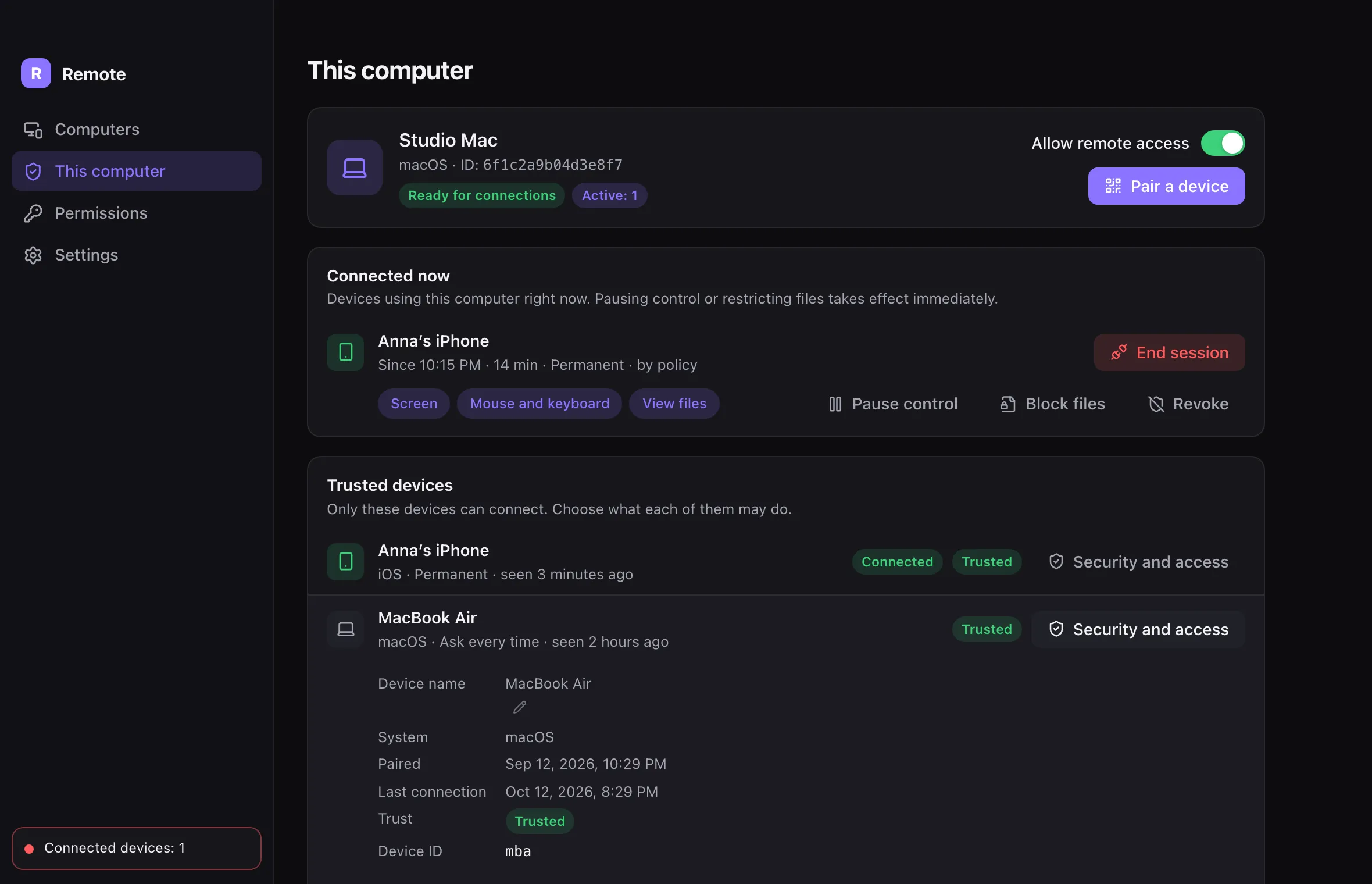The height and width of the screenshot is (884, 1372).
Task: Open Settings from the sidebar
Action: (137, 255)
